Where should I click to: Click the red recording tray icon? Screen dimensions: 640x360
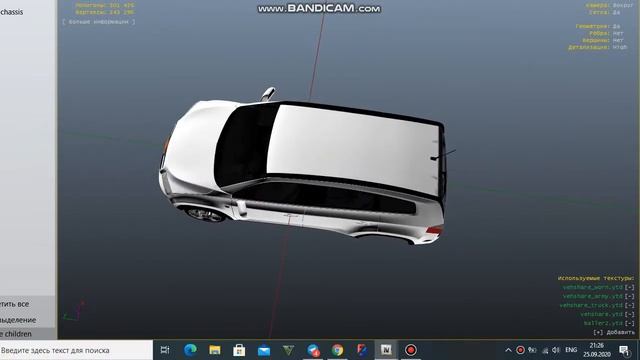click(520, 350)
